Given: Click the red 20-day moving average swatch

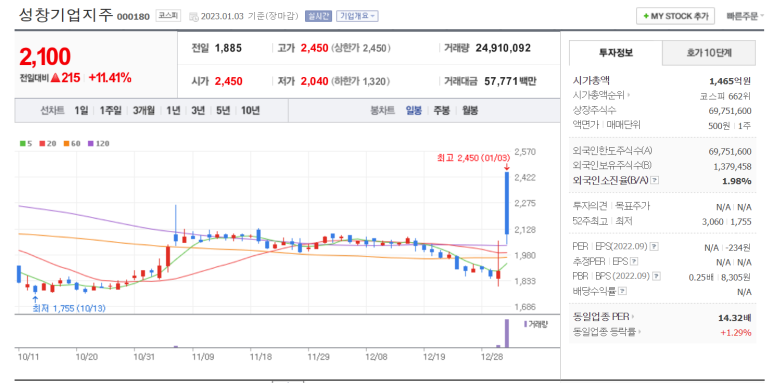Looking at the screenshot, I should [x=42, y=143].
